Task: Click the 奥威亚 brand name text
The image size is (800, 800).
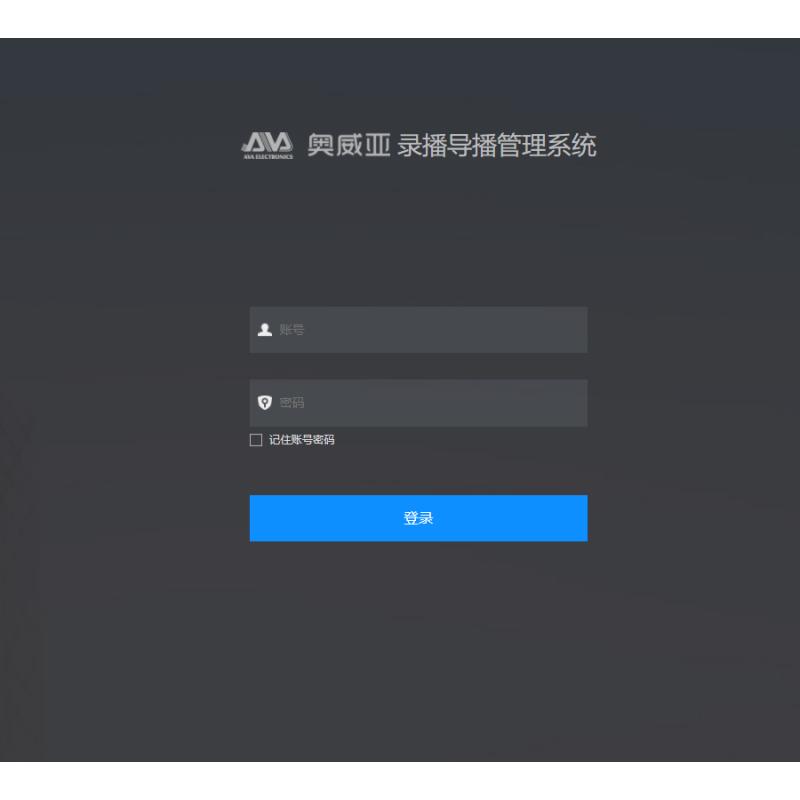Action: (x=349, y=145)
